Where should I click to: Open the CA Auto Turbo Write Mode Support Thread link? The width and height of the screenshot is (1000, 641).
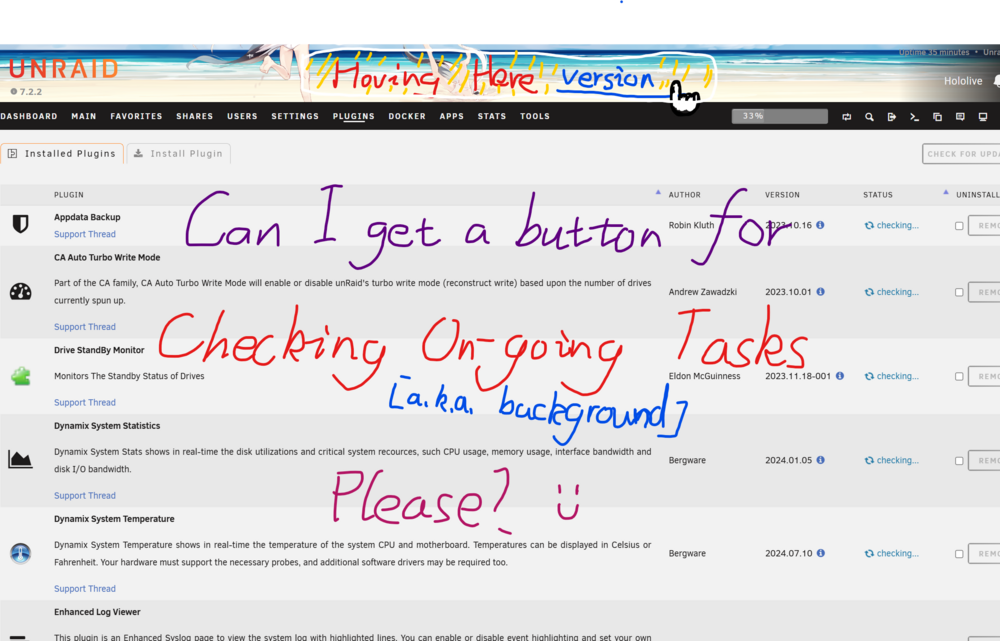(x=85, y=327)
